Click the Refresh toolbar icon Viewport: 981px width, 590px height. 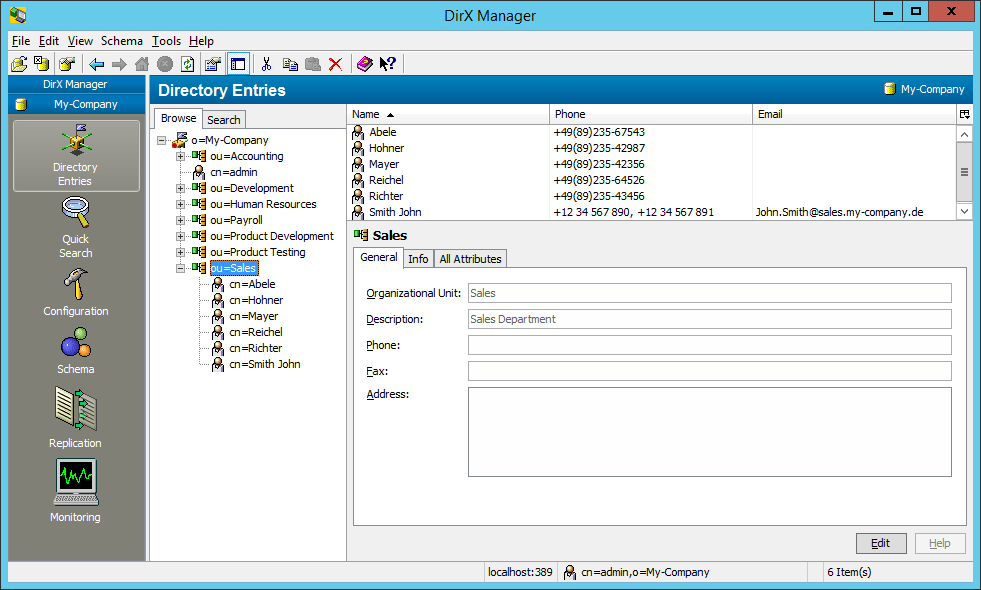[187, 64]
